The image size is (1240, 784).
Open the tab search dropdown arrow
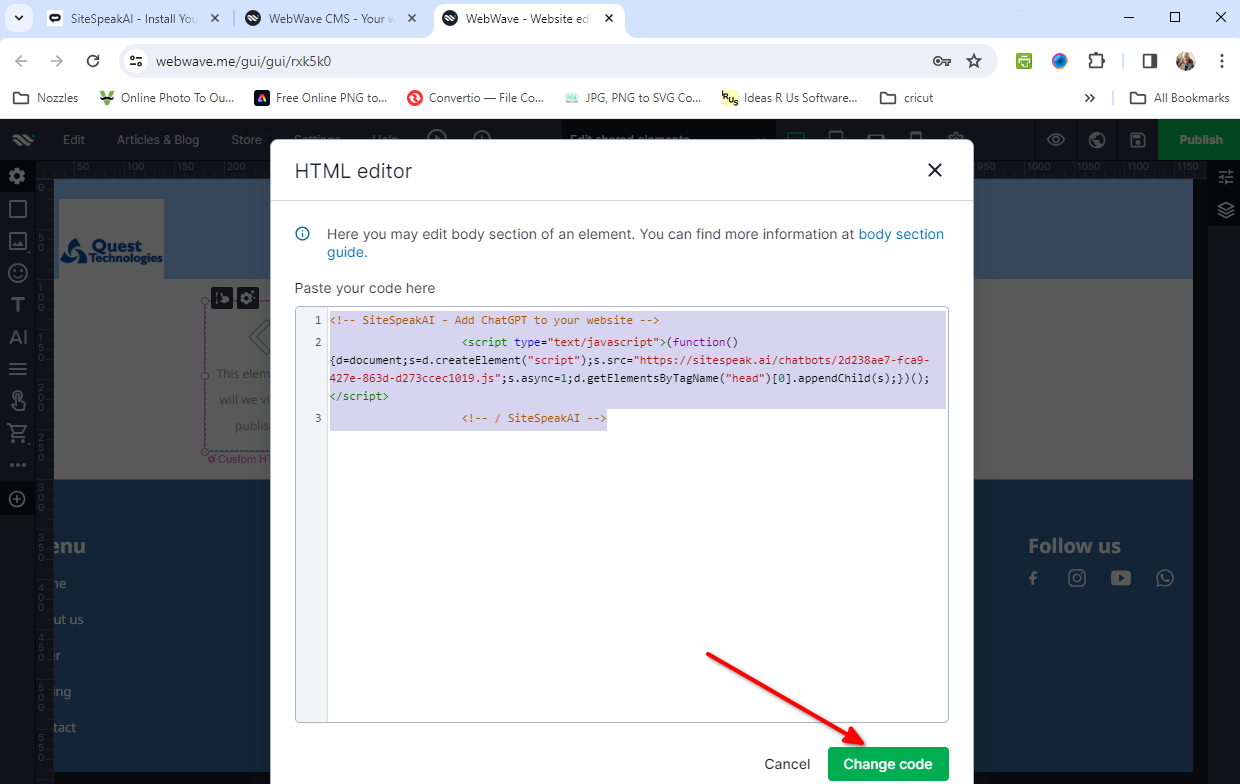pos(18,18)
